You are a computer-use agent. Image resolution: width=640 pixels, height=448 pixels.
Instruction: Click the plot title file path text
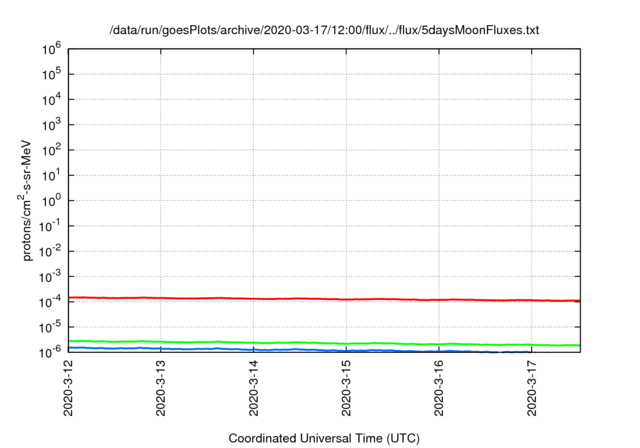[324, 30]
